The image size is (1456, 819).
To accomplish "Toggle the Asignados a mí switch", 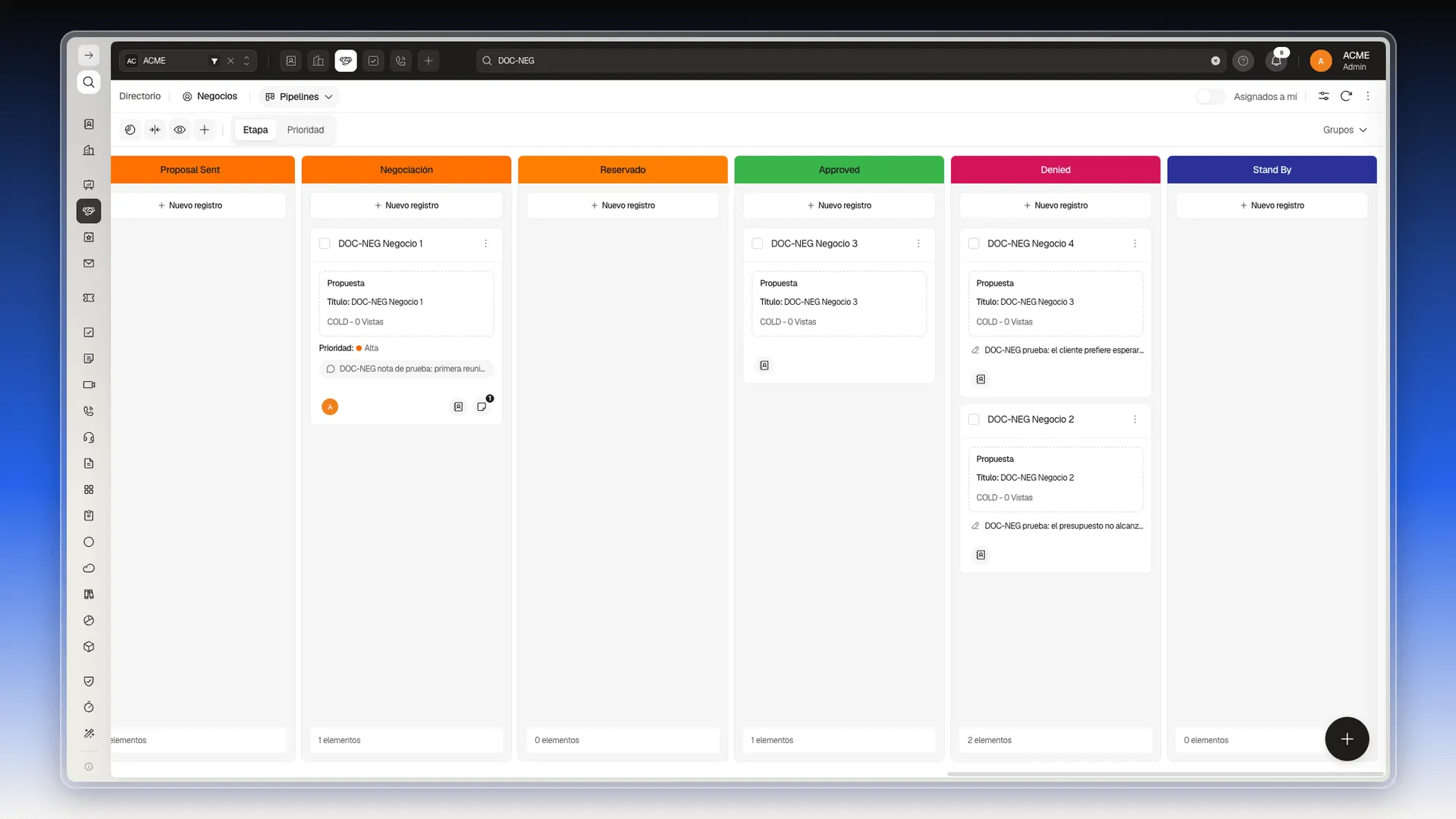I will pyautogui.click(x=1210, y=96).
